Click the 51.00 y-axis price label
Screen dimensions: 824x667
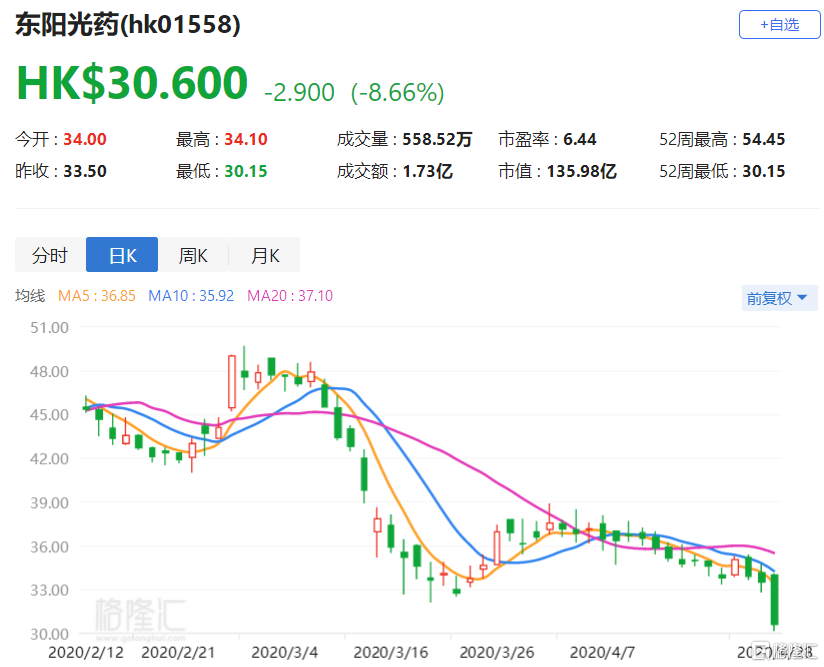[x=49, y=327]
